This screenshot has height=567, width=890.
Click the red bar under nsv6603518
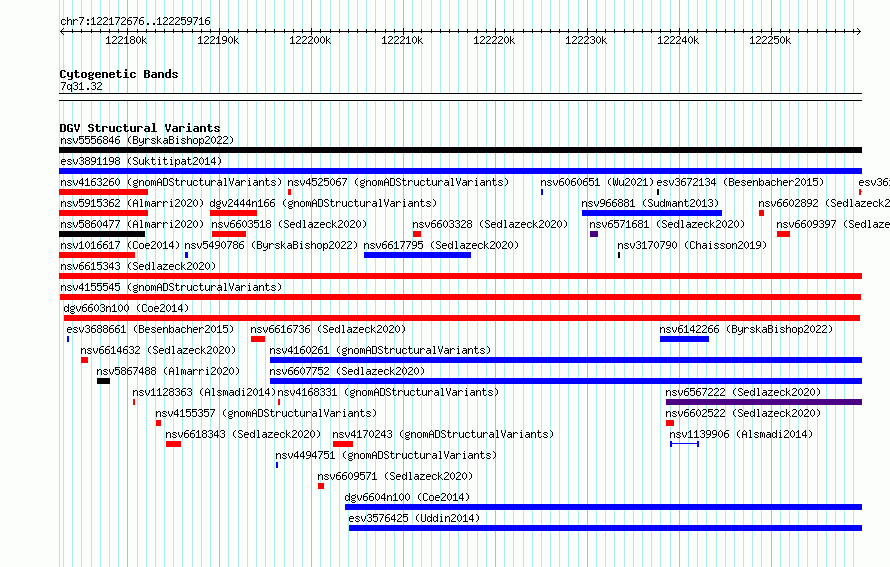click(229, 234)
